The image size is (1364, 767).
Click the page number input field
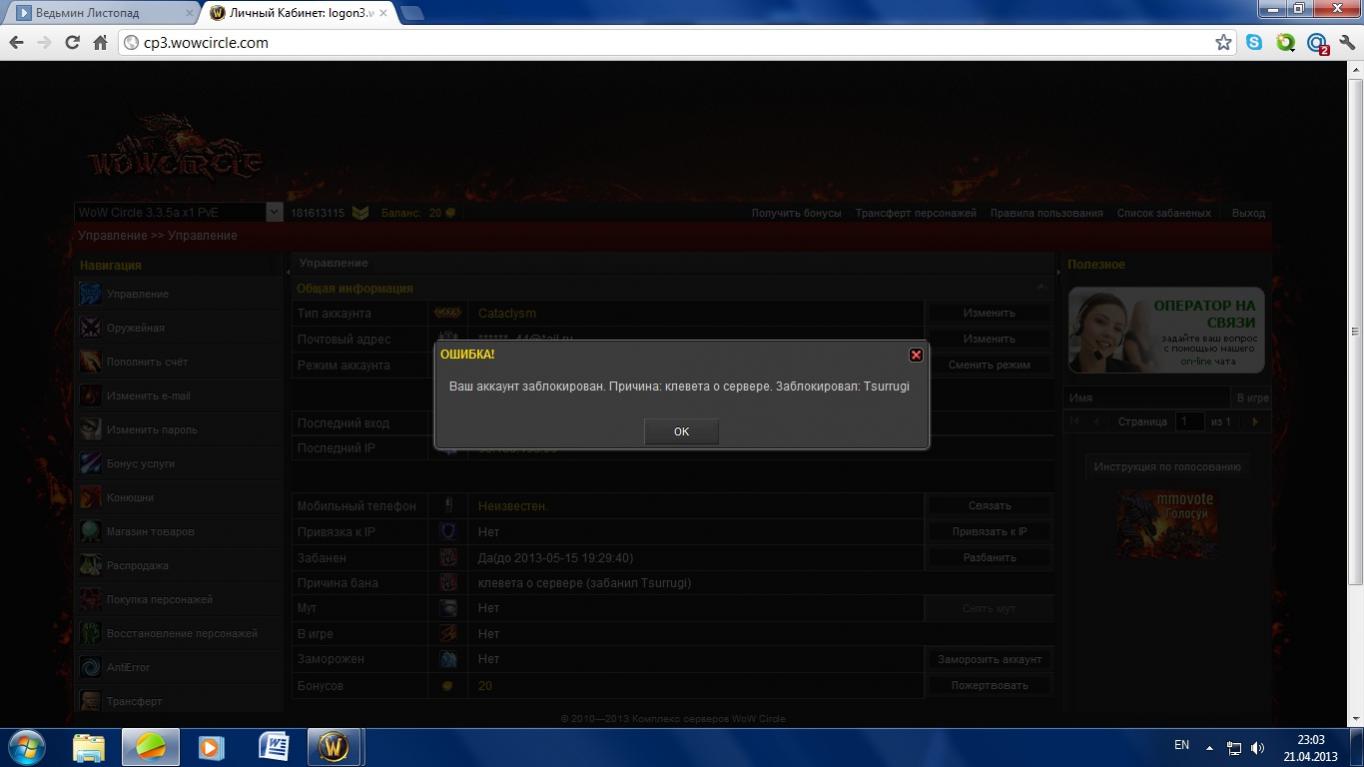(x=1189, y=422)
